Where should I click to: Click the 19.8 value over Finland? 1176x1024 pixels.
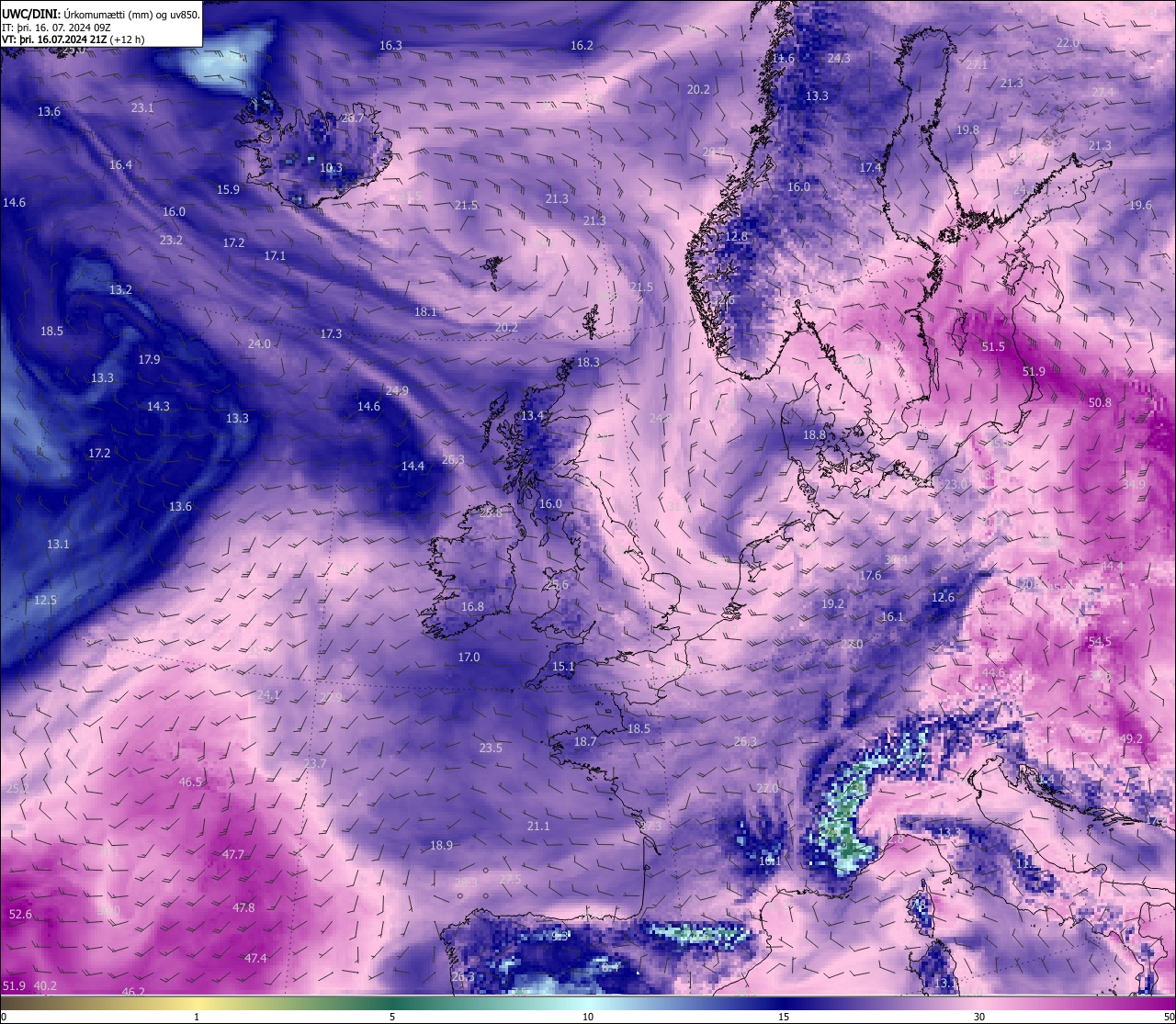[x=967, y=129]
